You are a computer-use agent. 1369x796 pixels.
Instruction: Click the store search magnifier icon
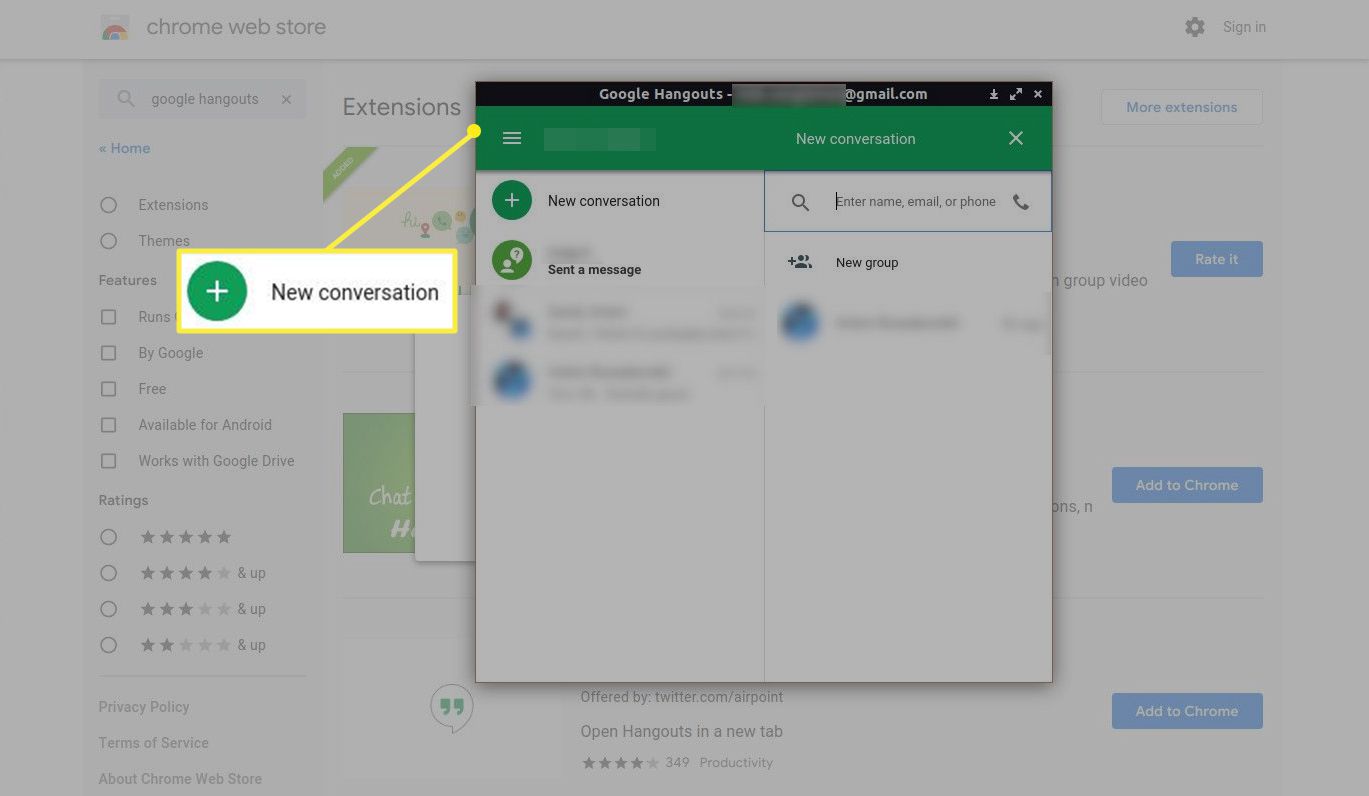[126, 99]
